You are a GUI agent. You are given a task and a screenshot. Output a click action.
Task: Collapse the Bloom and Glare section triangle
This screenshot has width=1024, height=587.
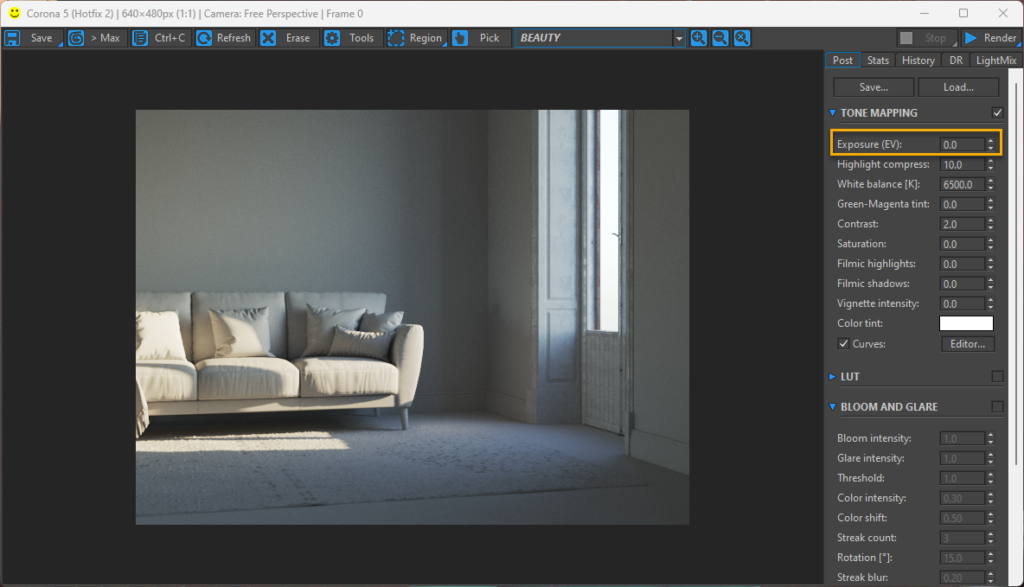click(833, 406)
